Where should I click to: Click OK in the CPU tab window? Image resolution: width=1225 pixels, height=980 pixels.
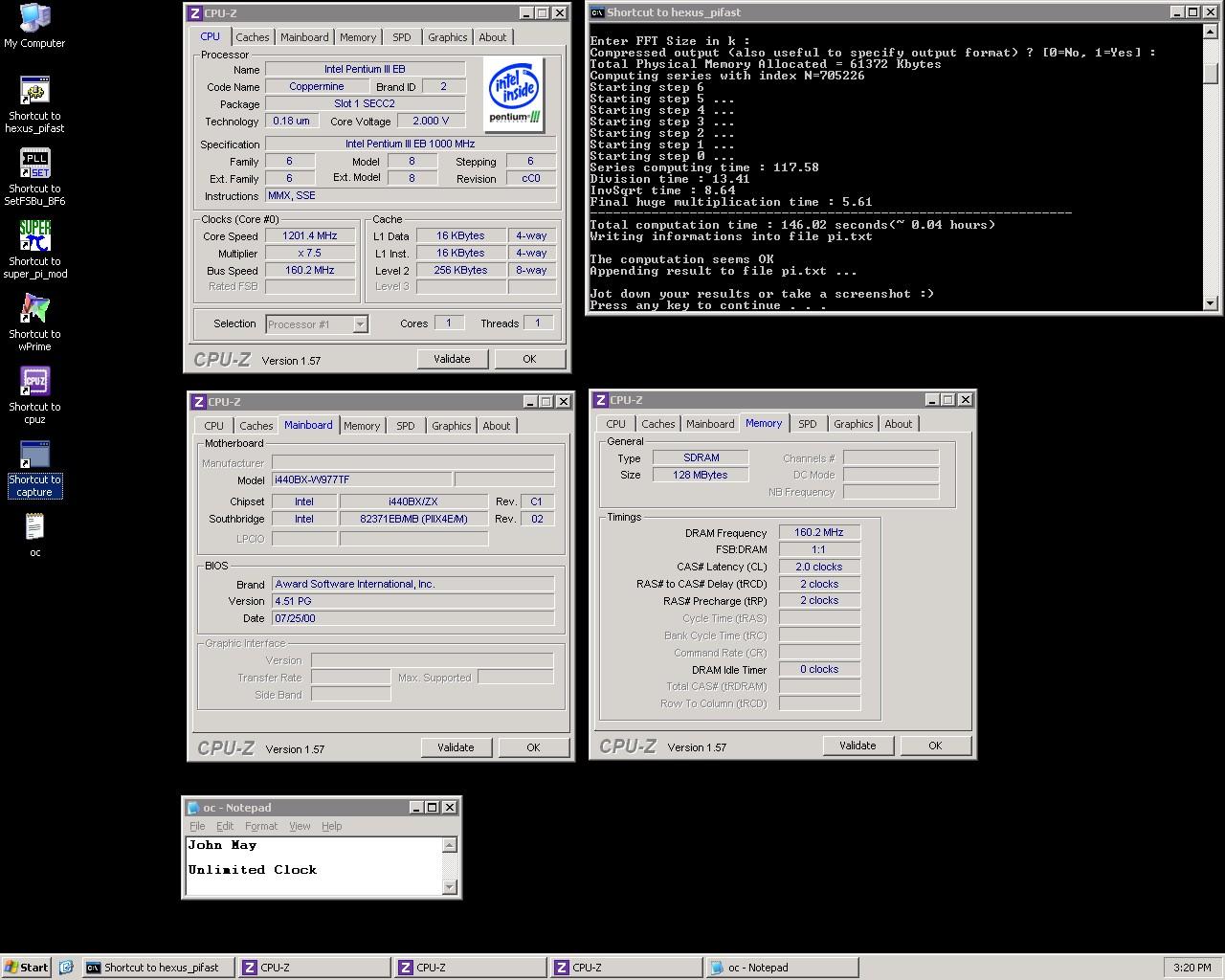(x=529, y=359)
